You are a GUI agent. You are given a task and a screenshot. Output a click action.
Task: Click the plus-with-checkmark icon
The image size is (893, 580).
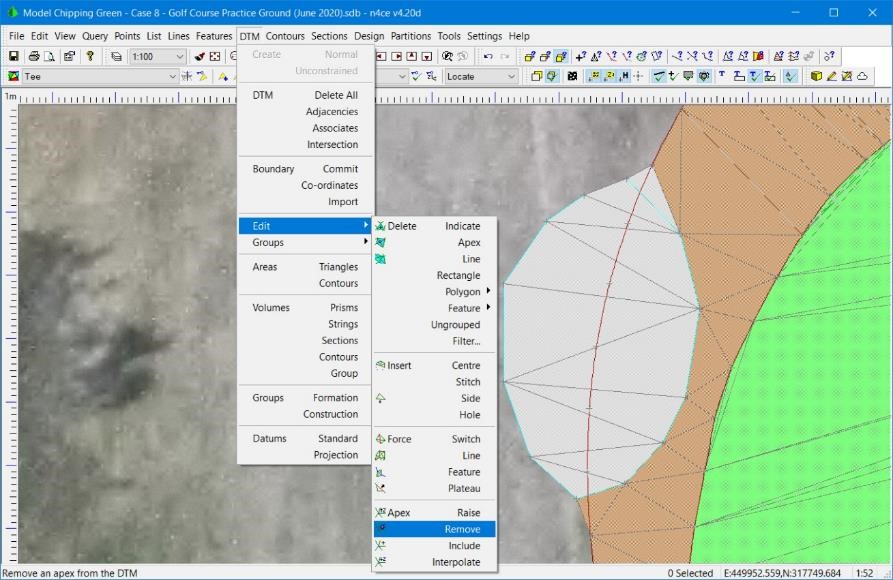[673, 76]
